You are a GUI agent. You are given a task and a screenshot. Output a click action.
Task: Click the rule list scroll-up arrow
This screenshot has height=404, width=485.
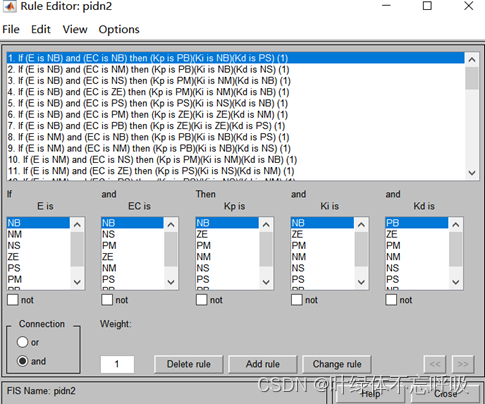click(x=472, y=60)
